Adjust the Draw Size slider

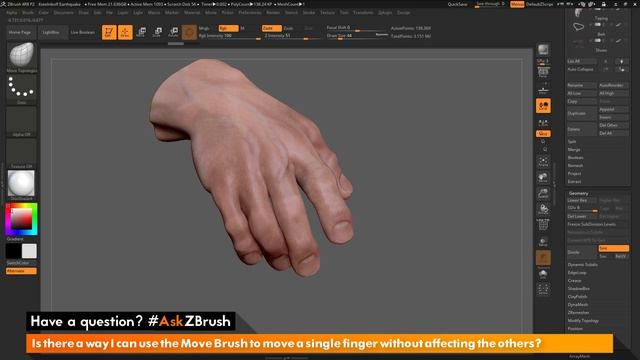(357, 36)
